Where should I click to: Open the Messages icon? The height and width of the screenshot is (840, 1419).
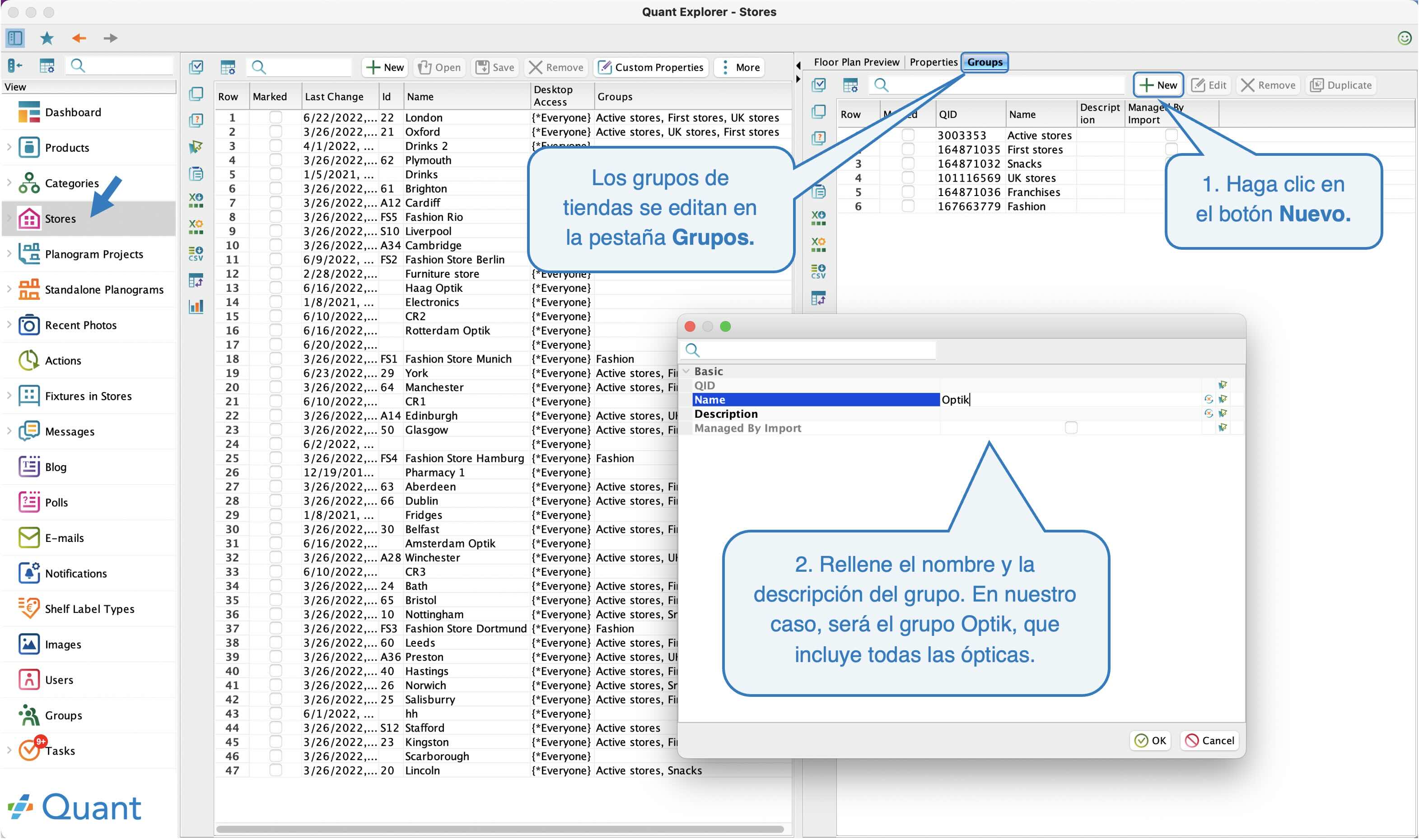(29, 431)
